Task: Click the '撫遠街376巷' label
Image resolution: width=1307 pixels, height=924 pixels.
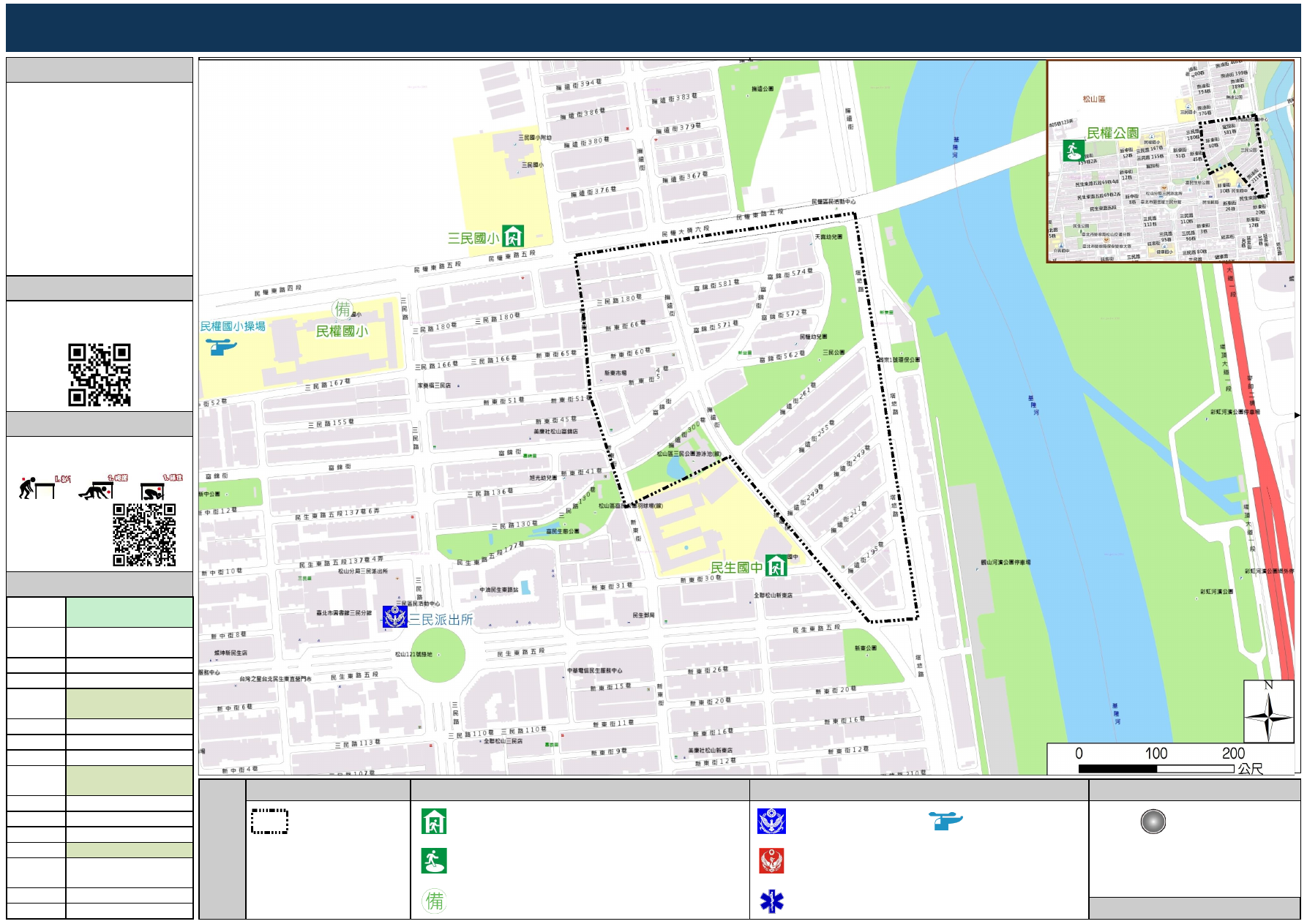Action: 593,192
